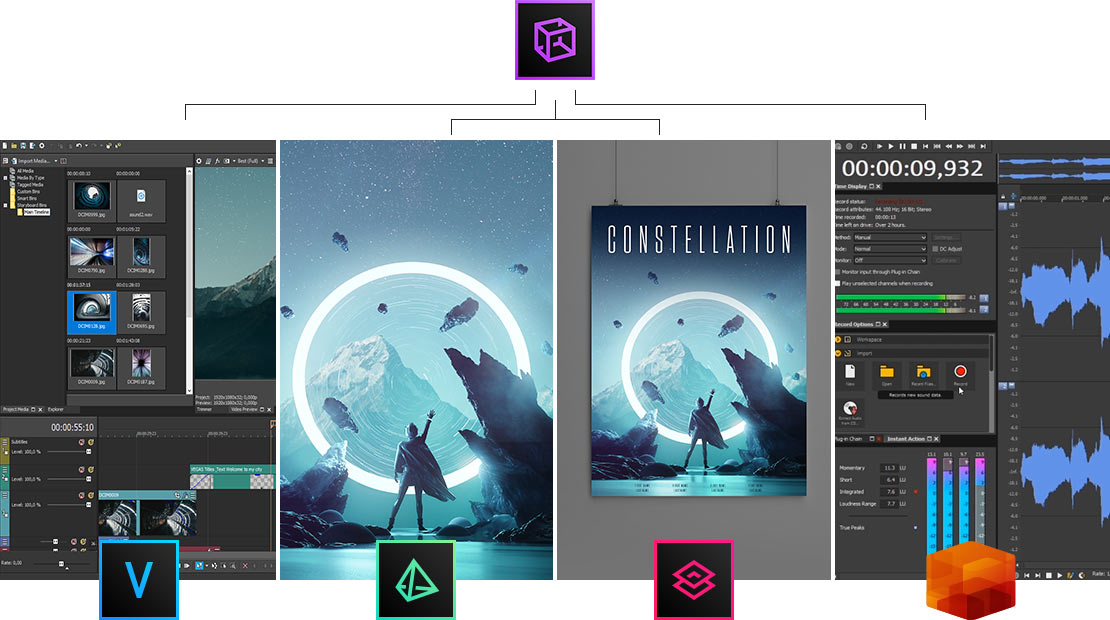This screenshot has width=1110, height=620.
Task: Open Monitor Off dropdown
Action: point(890,260)
